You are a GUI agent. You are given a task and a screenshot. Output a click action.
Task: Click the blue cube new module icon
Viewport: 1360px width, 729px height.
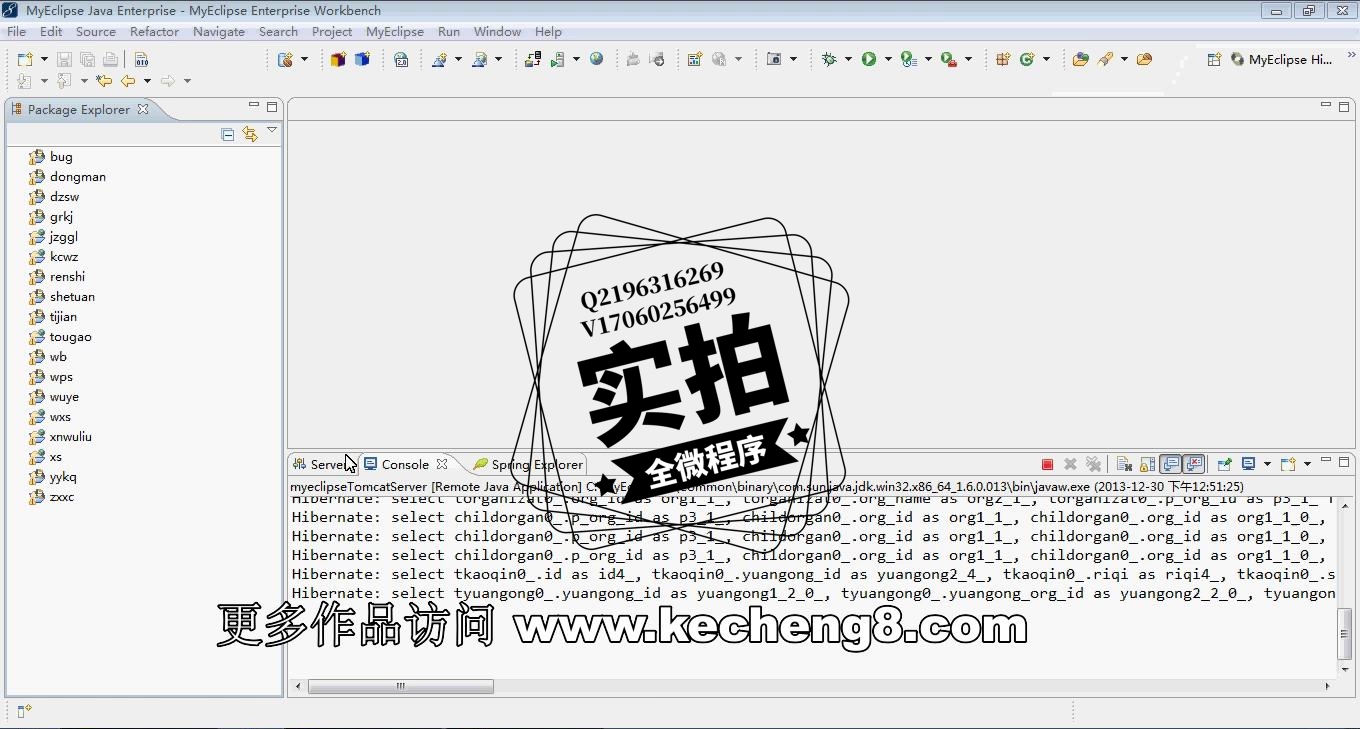point(362,60)
